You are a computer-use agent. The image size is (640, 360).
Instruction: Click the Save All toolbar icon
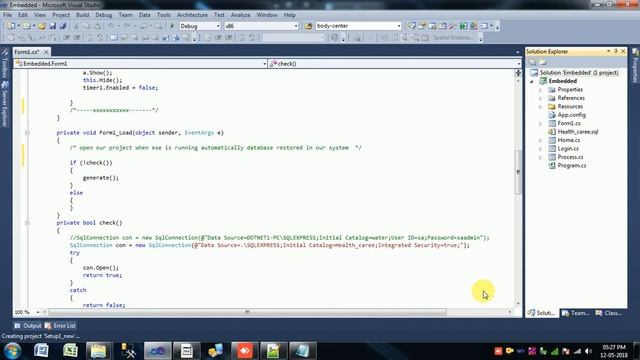point(63,26)
